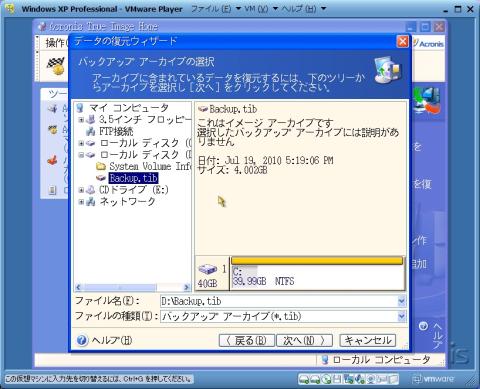480x389 pixels.
Task: Expand the ネットワーク tree node
Action: [81, 202]
